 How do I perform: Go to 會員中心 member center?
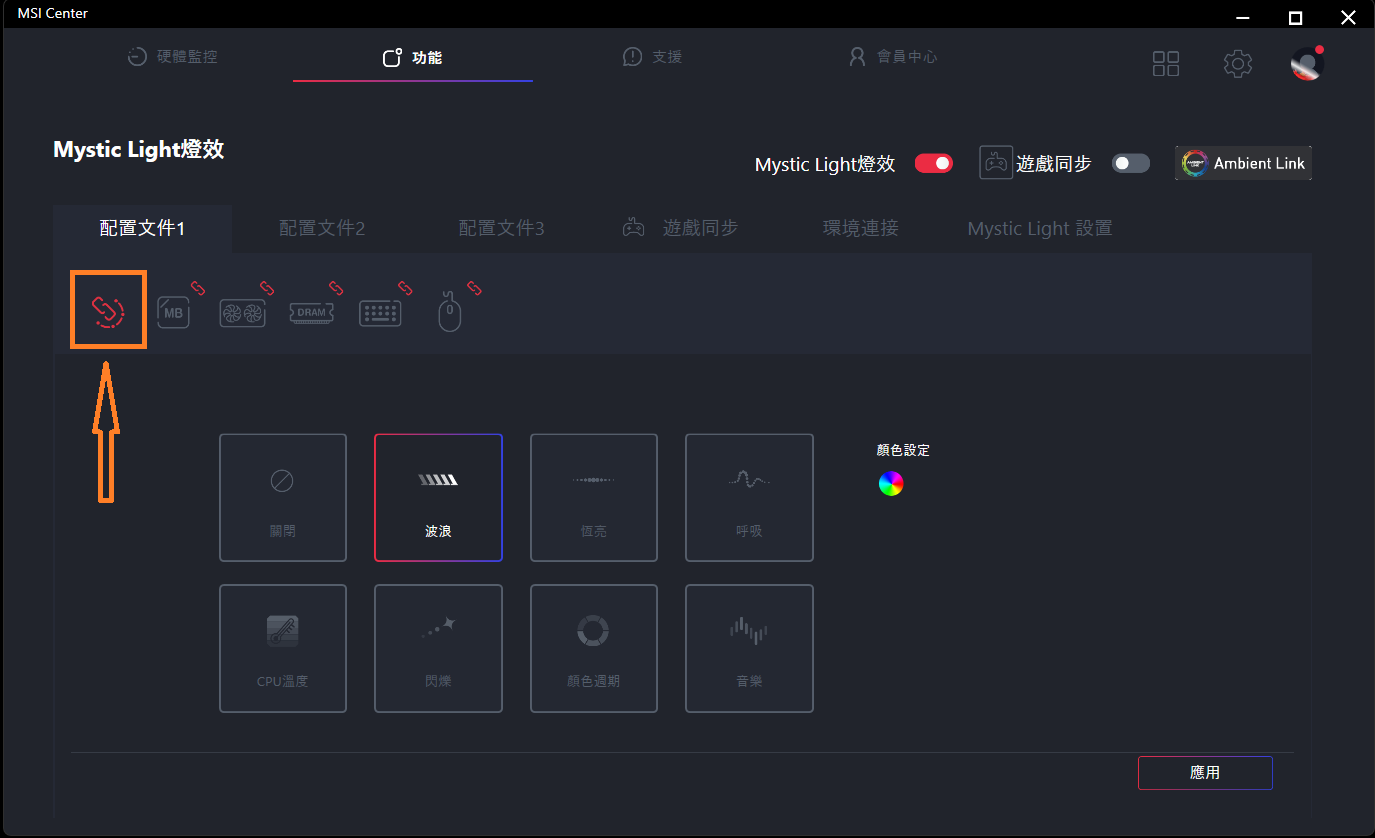tap(892, 57)
